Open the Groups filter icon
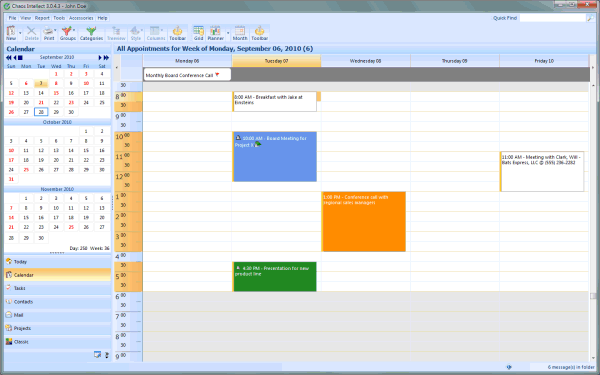The image size is (600, 375). pos(67,33)
